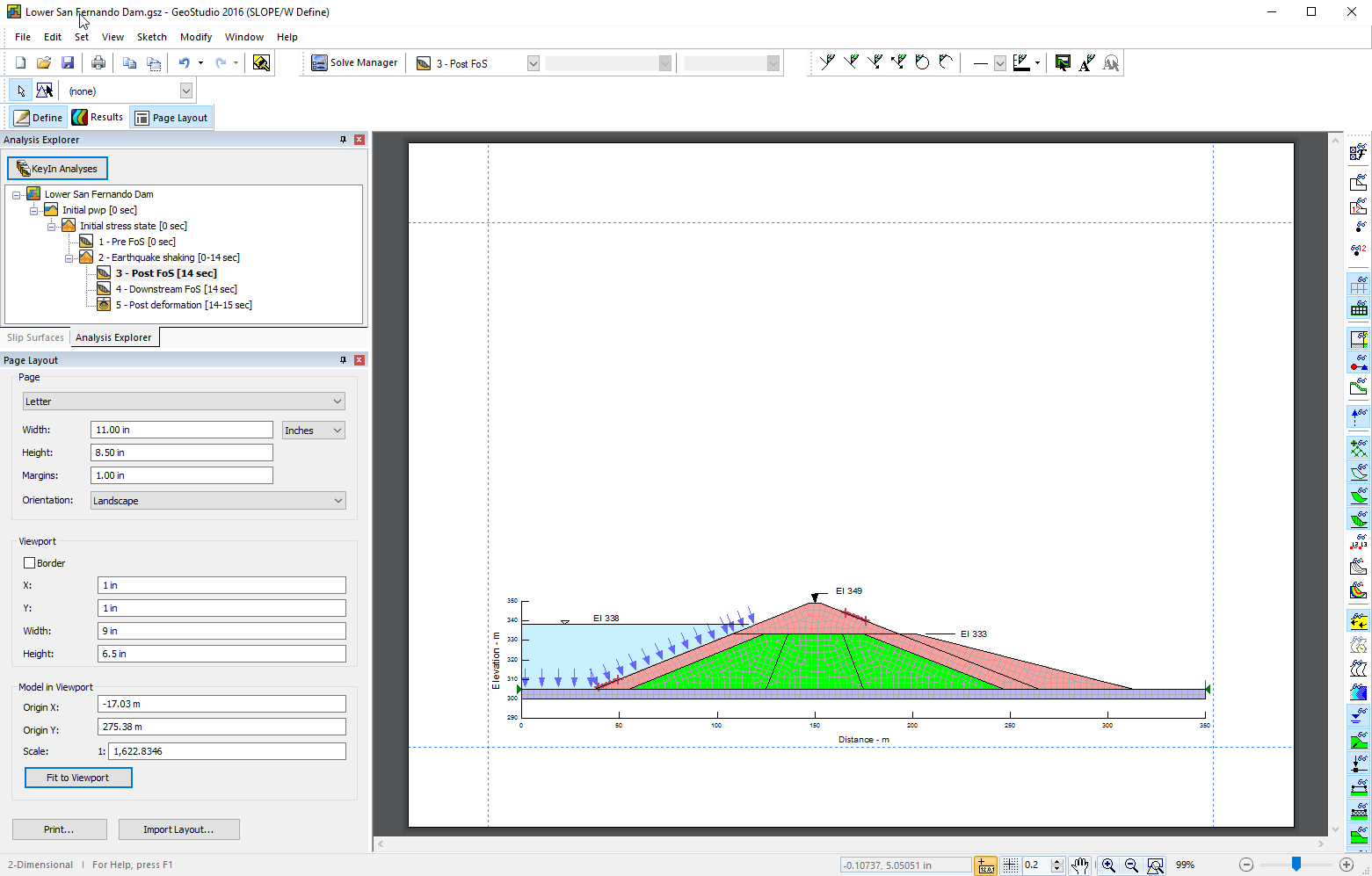Image resolution: width=1372 pixels, height=876 pixels.
Task: Click the zoom slider handle
Action: tap(1296, 865)
